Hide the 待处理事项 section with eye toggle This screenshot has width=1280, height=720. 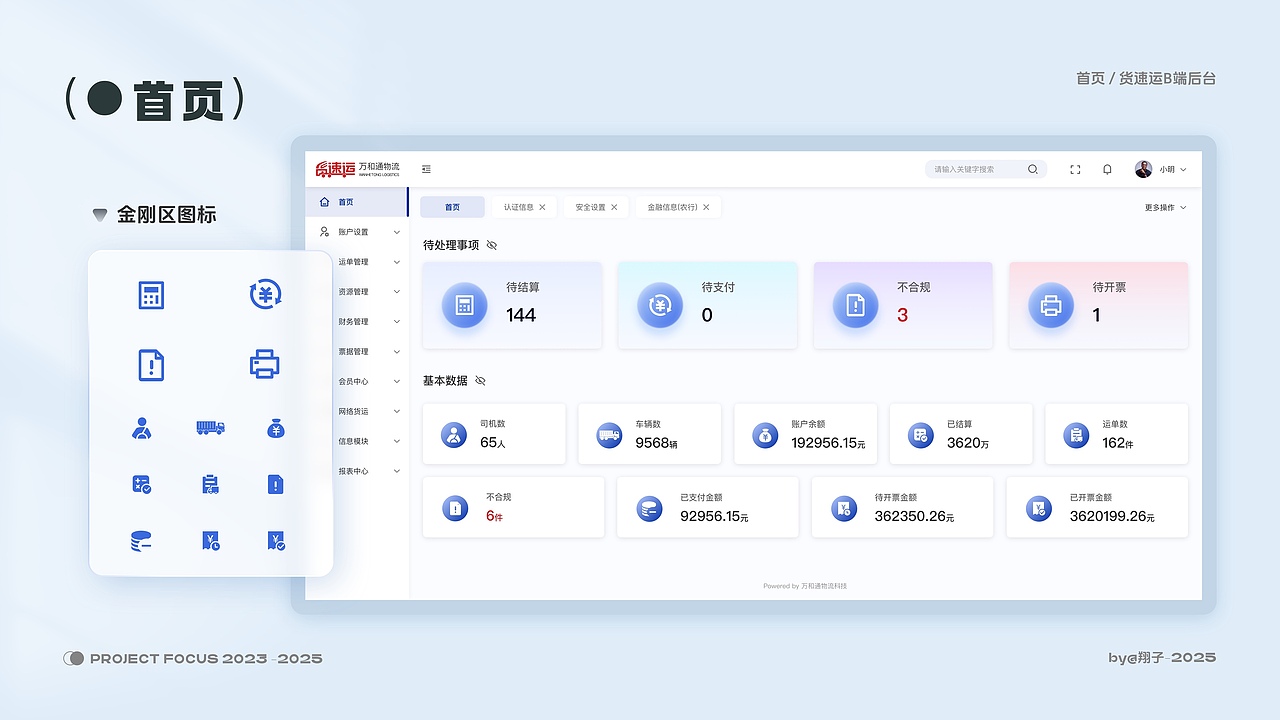click(x=490, y=244)
